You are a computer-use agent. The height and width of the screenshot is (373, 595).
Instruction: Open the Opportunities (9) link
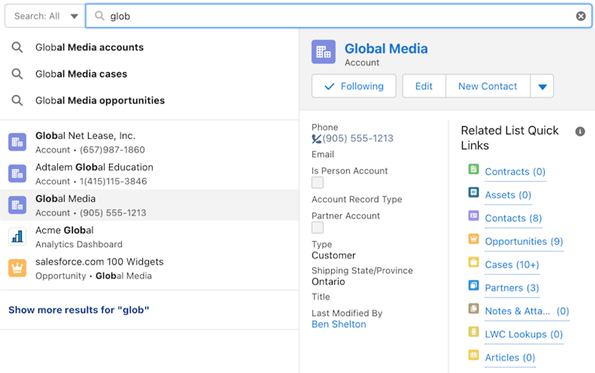524,241
